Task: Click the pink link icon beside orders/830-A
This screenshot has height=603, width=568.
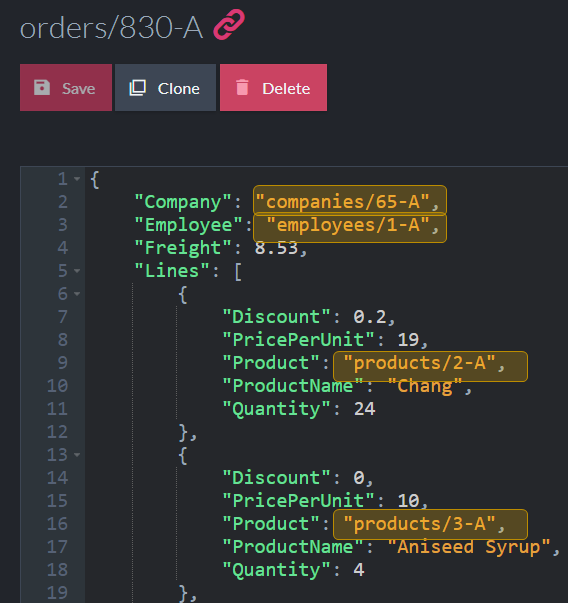Action: (x=229, y=25)
